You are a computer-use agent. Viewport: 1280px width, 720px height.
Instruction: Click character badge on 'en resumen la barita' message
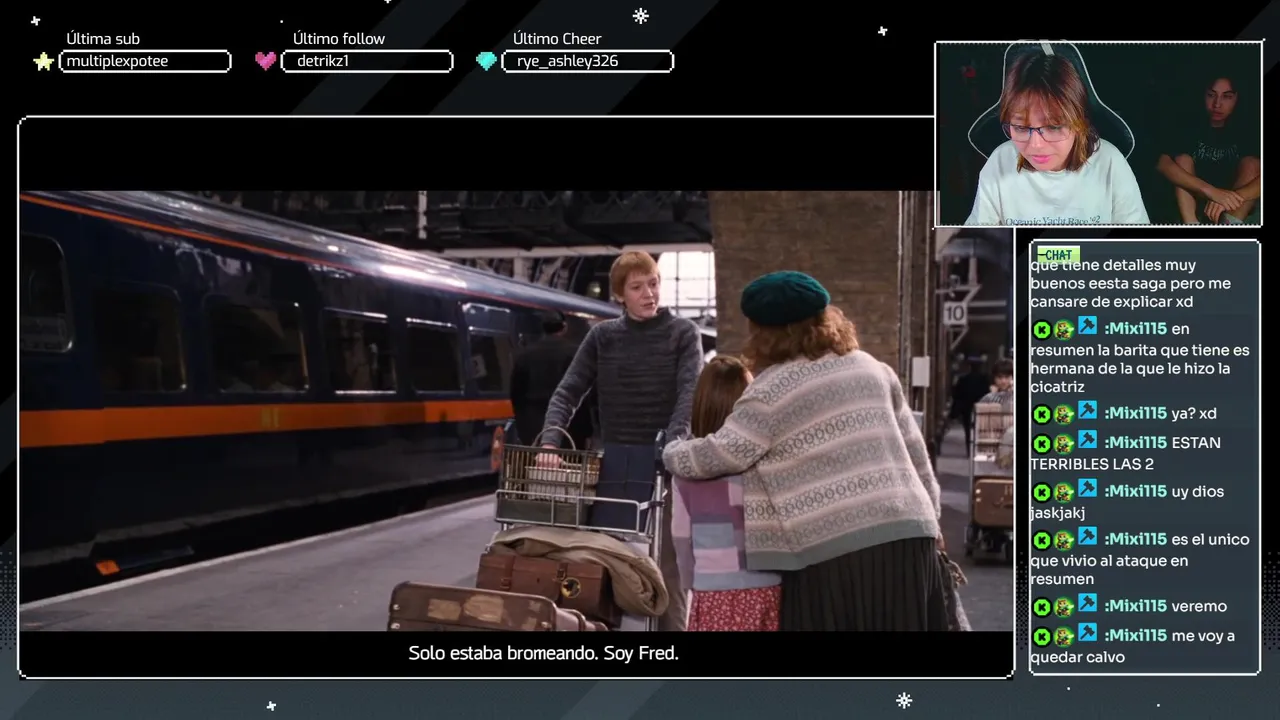tap(1064, 330)
